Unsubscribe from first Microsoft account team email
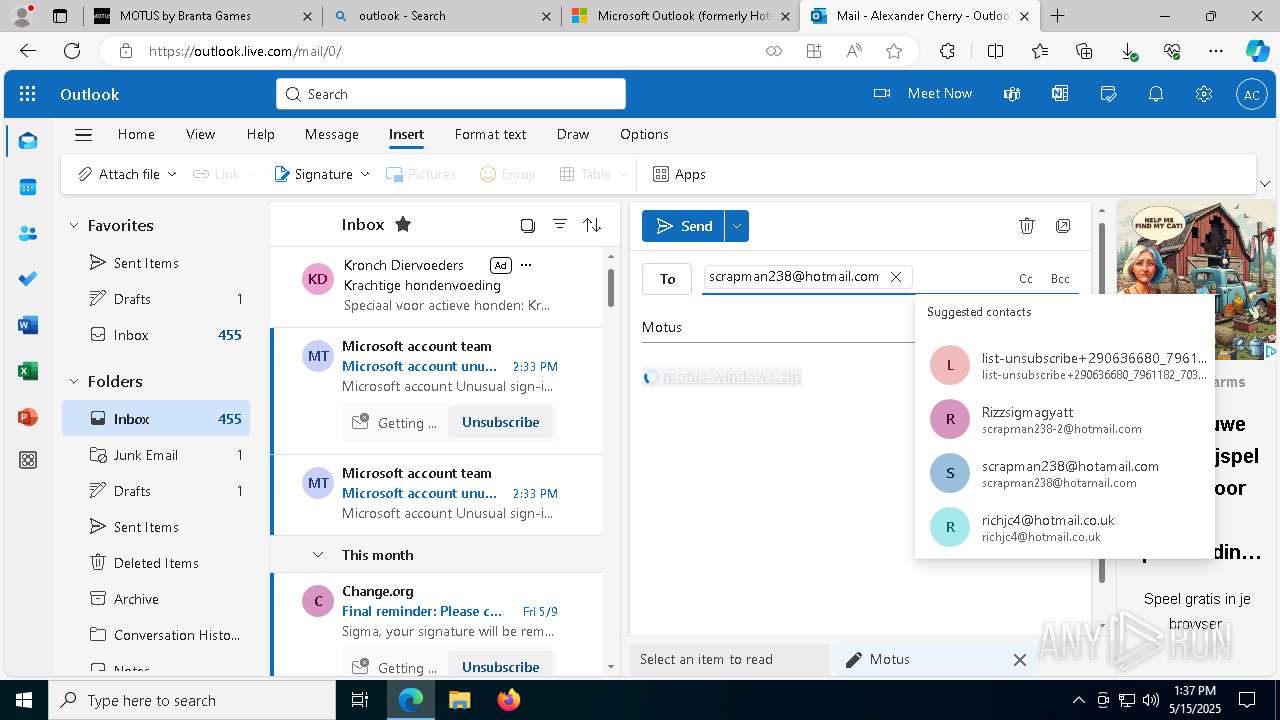The width and height of the screenshot is (1280, 720). pos(500,422)
